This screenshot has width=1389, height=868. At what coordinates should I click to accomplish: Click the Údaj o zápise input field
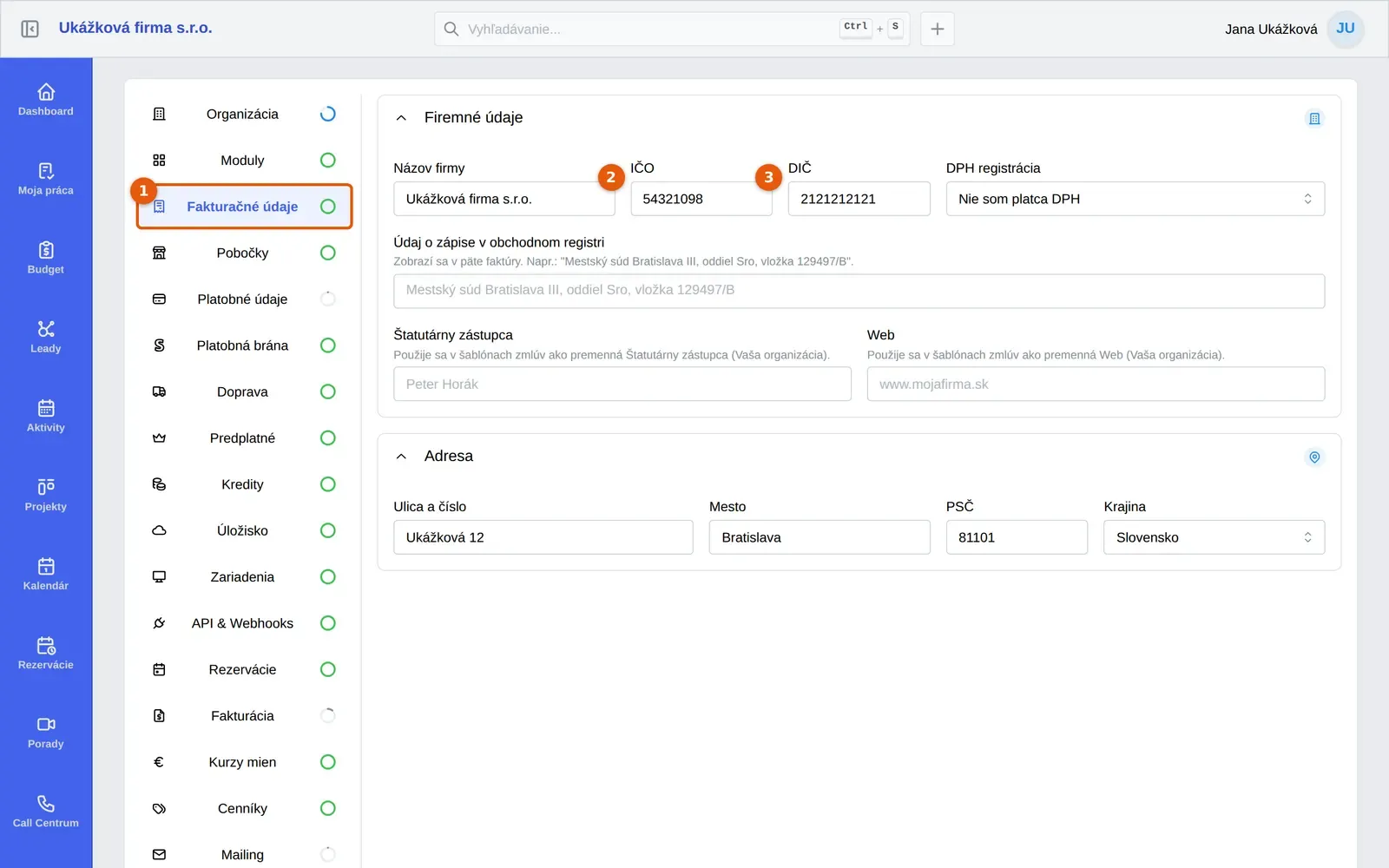click(859, 291)
